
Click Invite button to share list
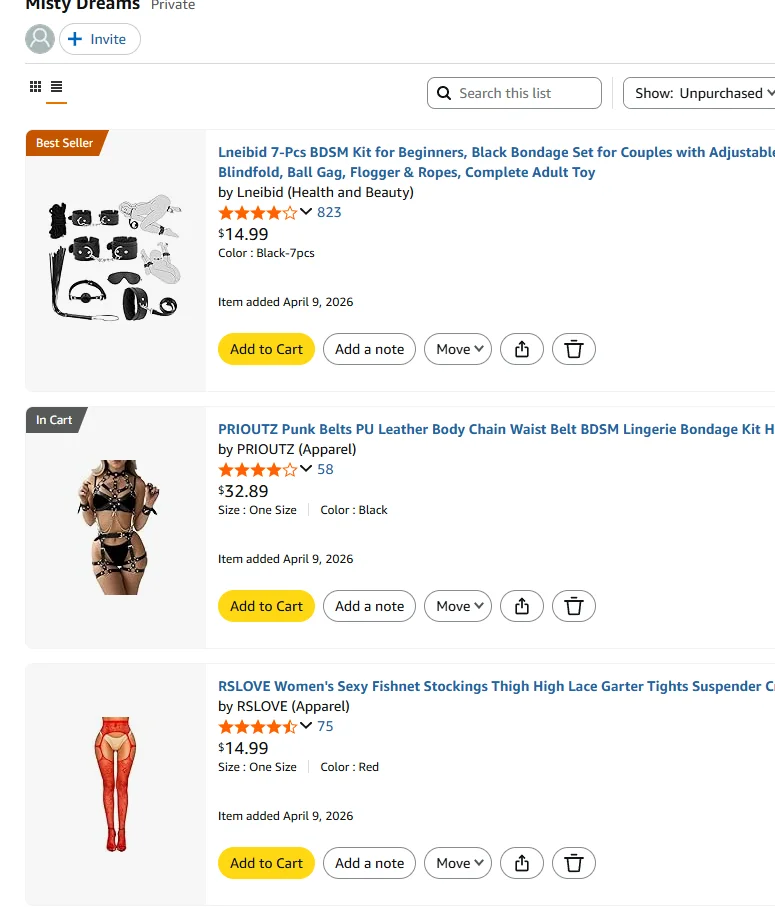coord(100,39)
